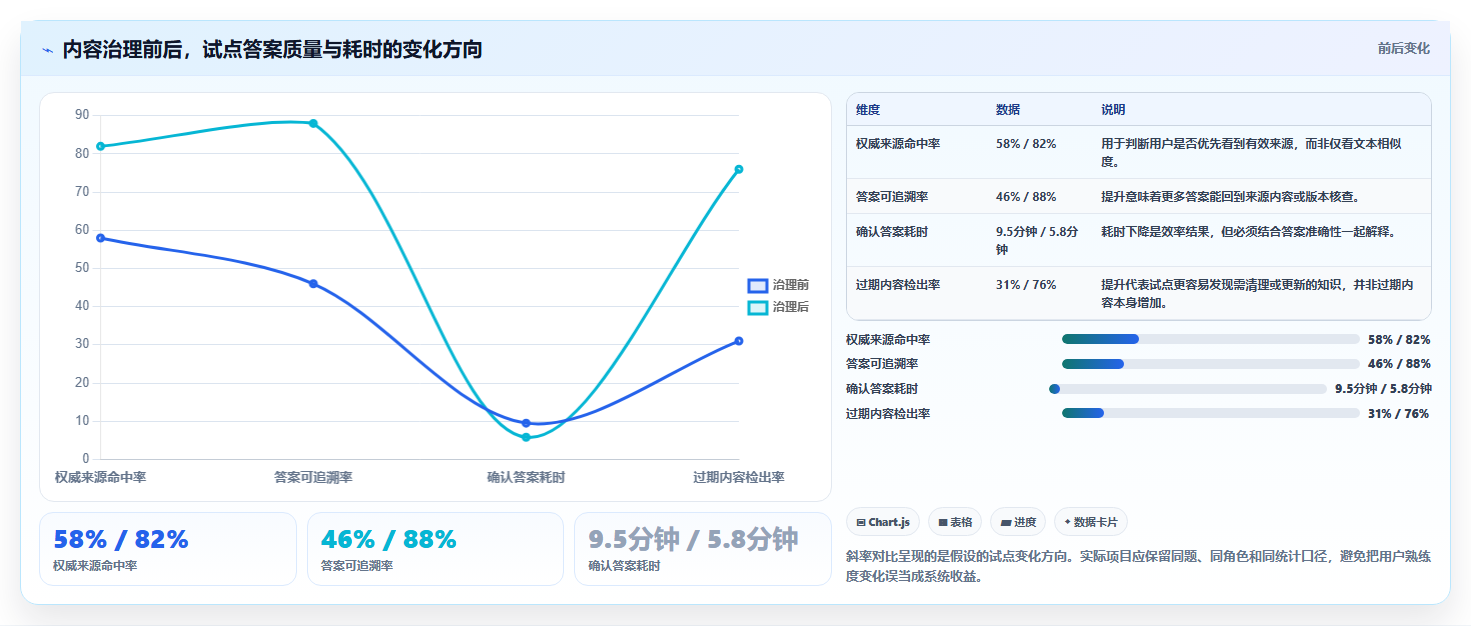Click the 过期内容检出率 progress bar
The width and height of the screenshot is (1471, 626).
[1210, 413]
